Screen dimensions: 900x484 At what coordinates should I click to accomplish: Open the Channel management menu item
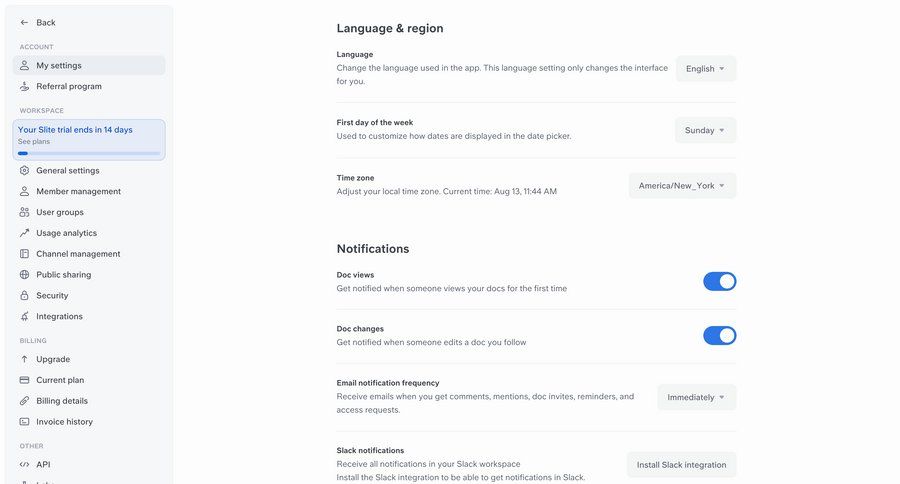pos(78,254)
